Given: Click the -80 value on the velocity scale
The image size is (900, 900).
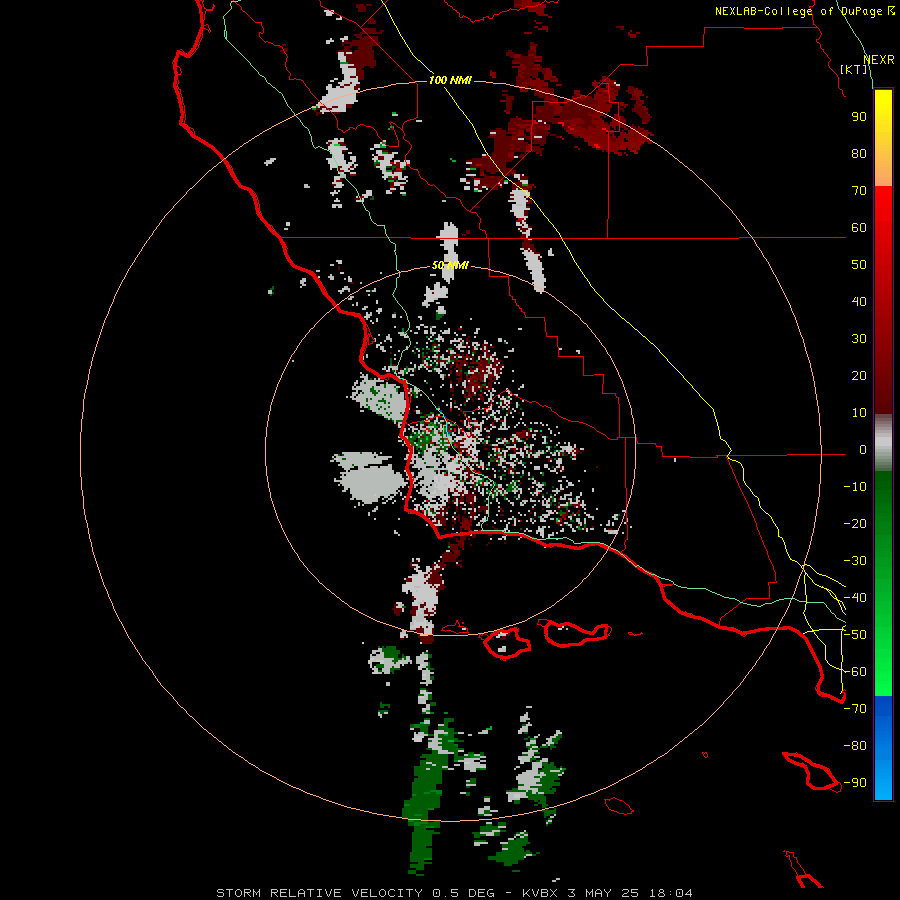Looking at the screenshot, I should click(x=855, y=746).
